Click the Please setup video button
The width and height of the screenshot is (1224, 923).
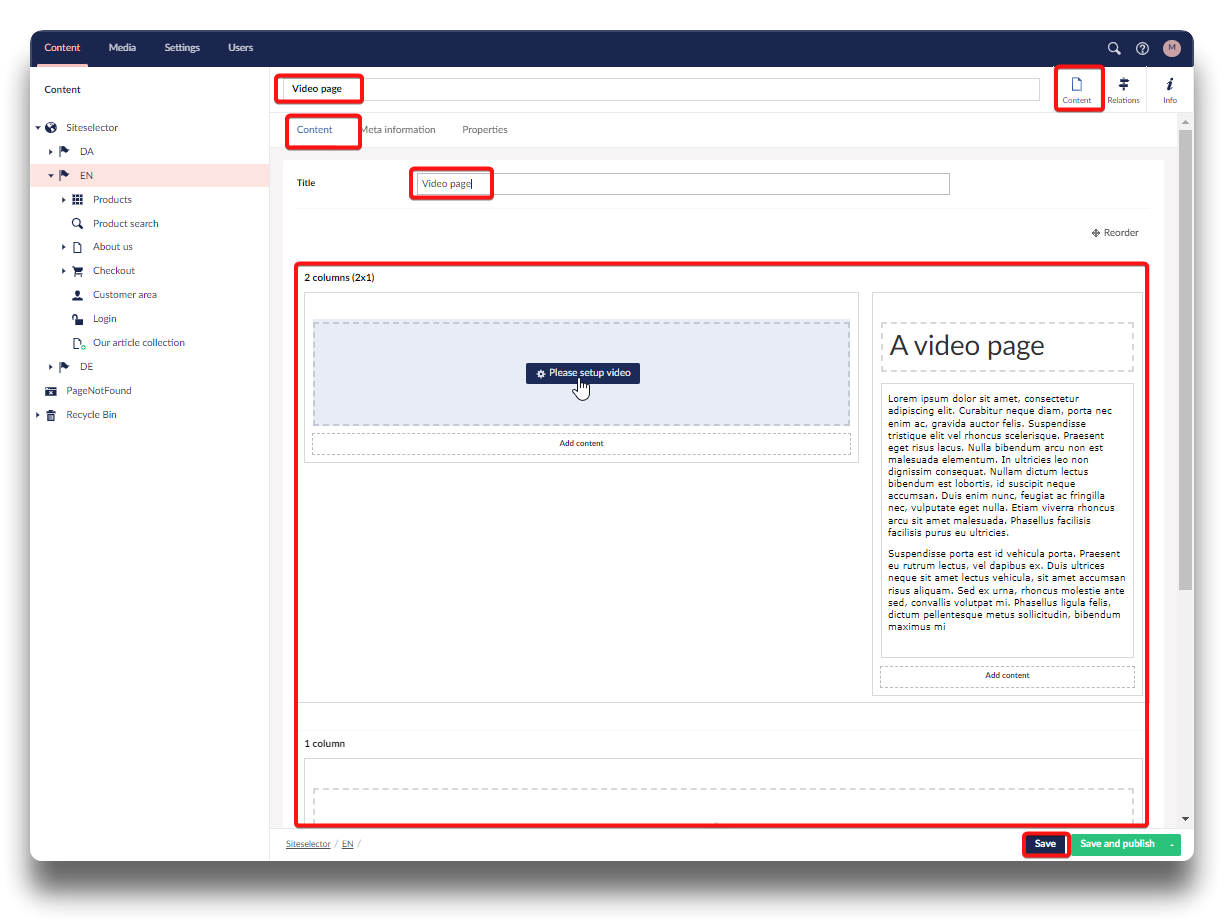[583, 373]
